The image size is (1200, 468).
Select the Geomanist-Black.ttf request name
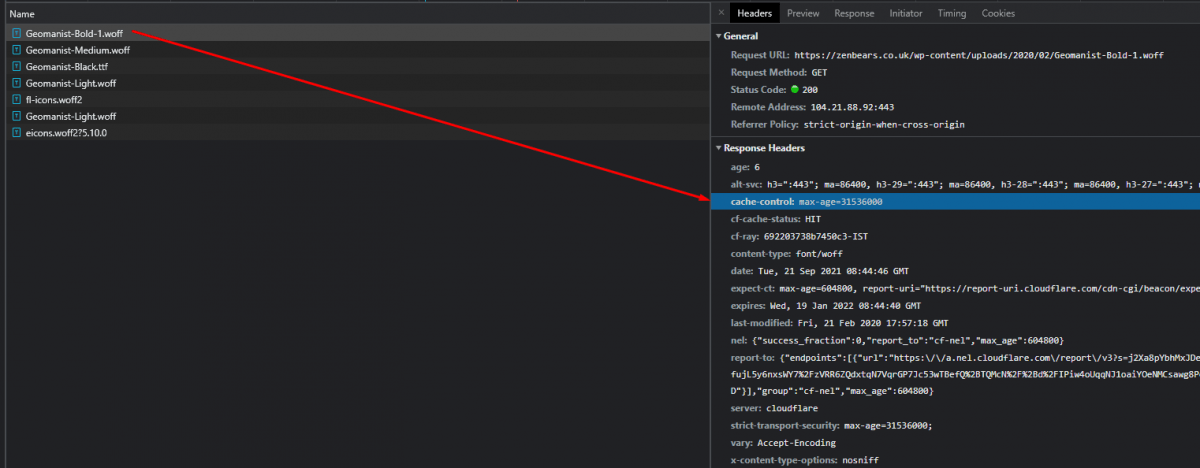click(x=67, y=66)
